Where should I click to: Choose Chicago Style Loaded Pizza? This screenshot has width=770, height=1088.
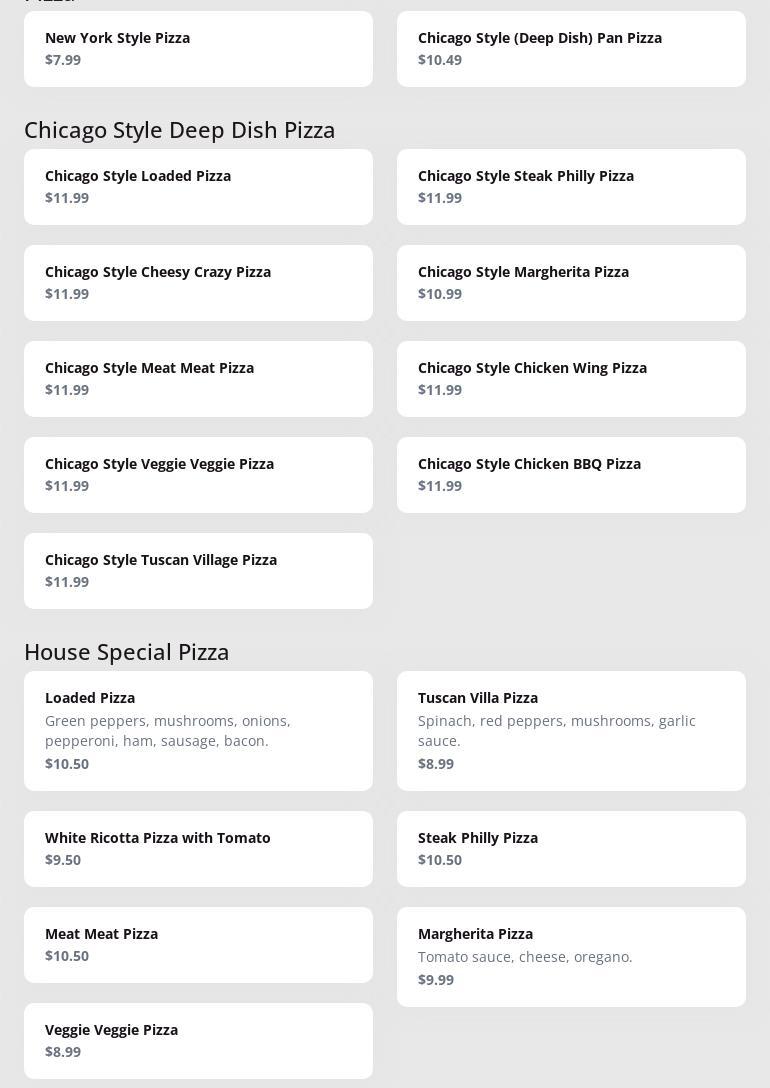pos(198,187)
